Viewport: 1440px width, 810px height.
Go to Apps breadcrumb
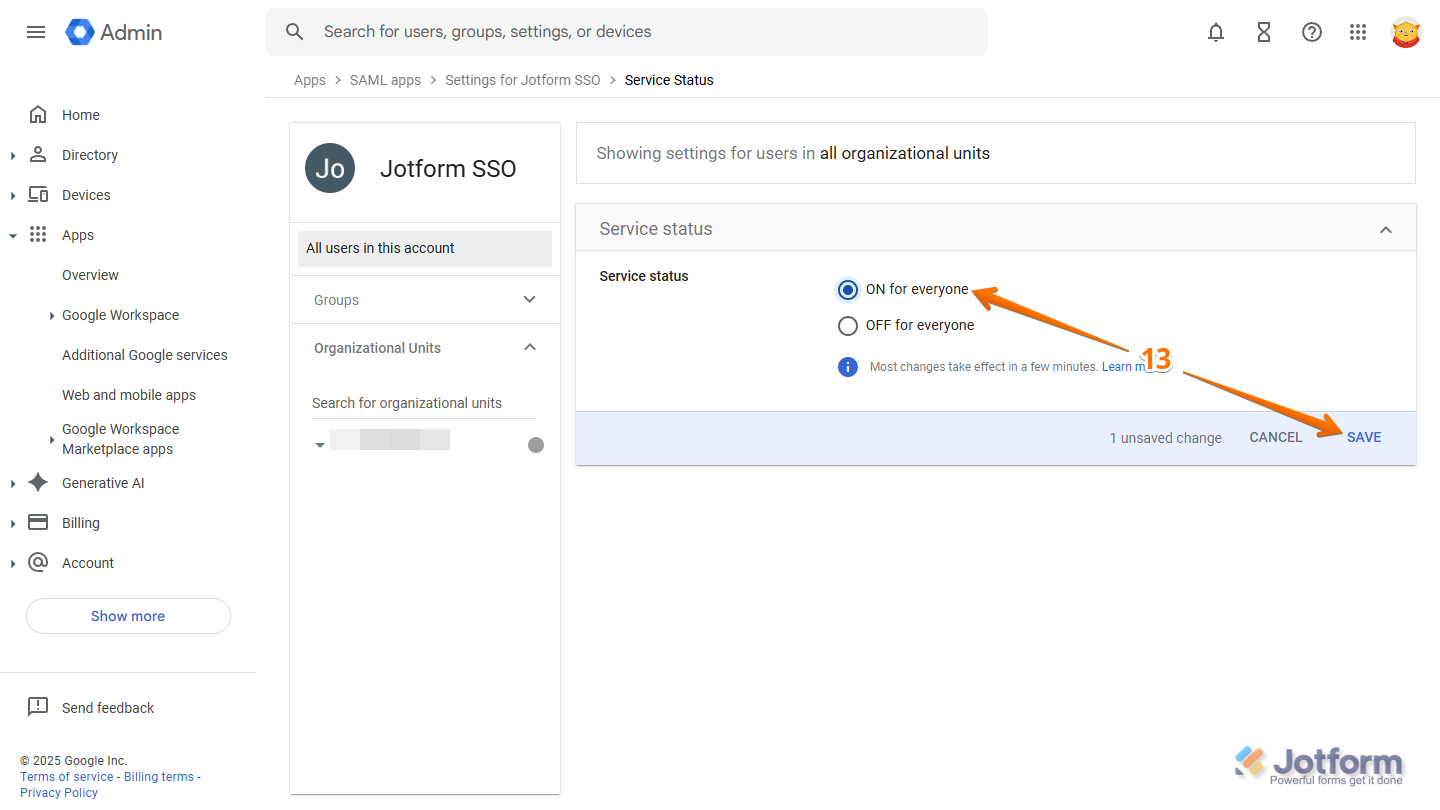tap(310, 80)
